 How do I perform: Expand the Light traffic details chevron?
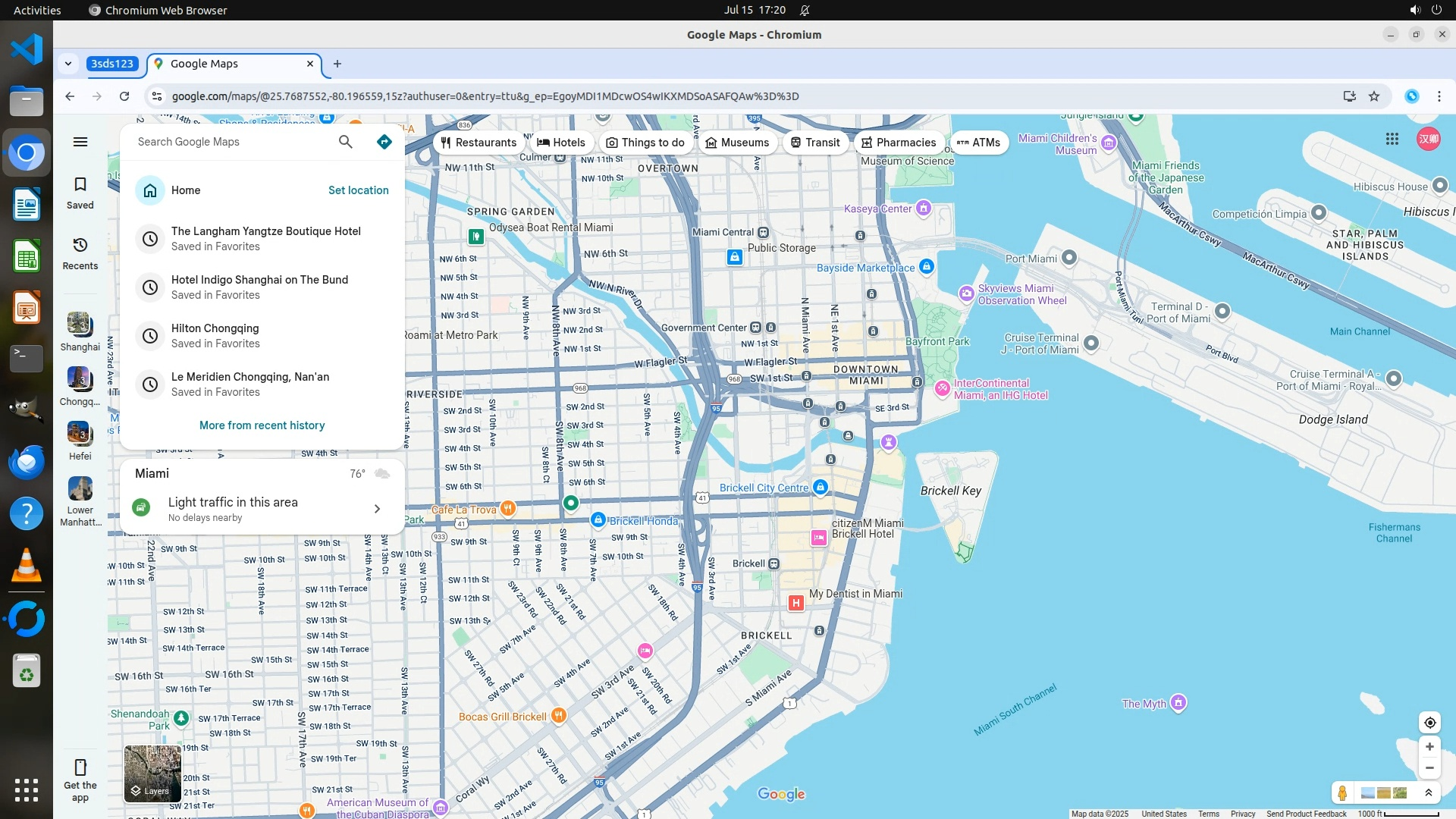pyautogui.click(x=377, y=509)
